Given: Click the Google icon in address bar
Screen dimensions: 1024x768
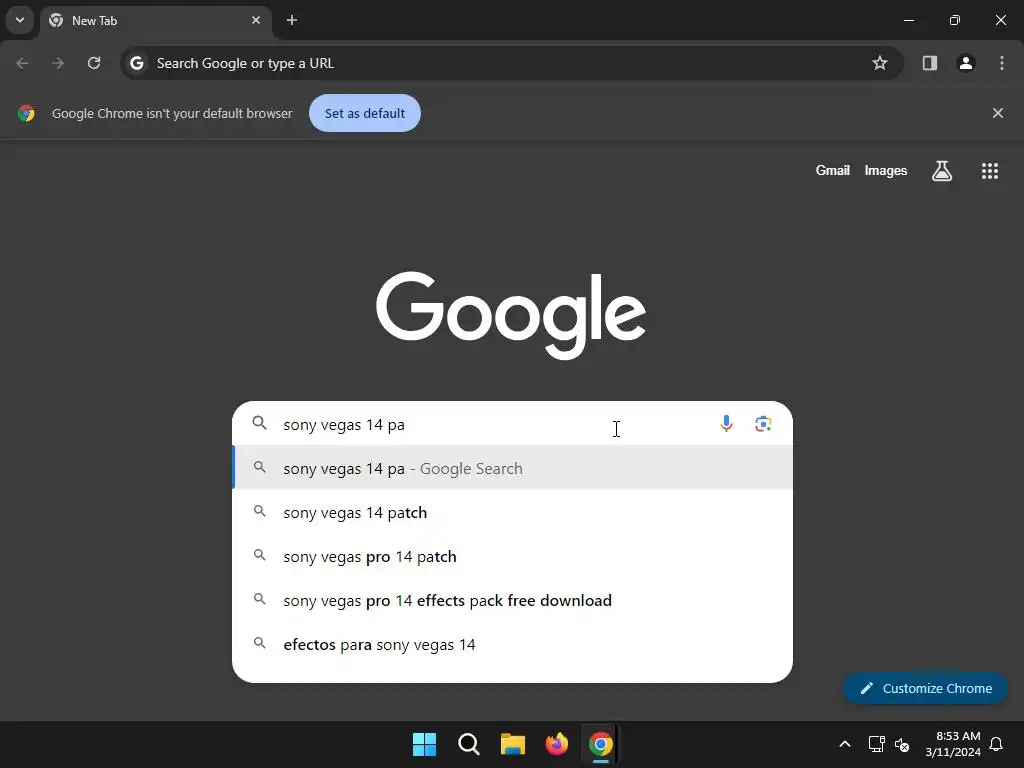Looking at the screenshot, I should click(x=136, y=63).
